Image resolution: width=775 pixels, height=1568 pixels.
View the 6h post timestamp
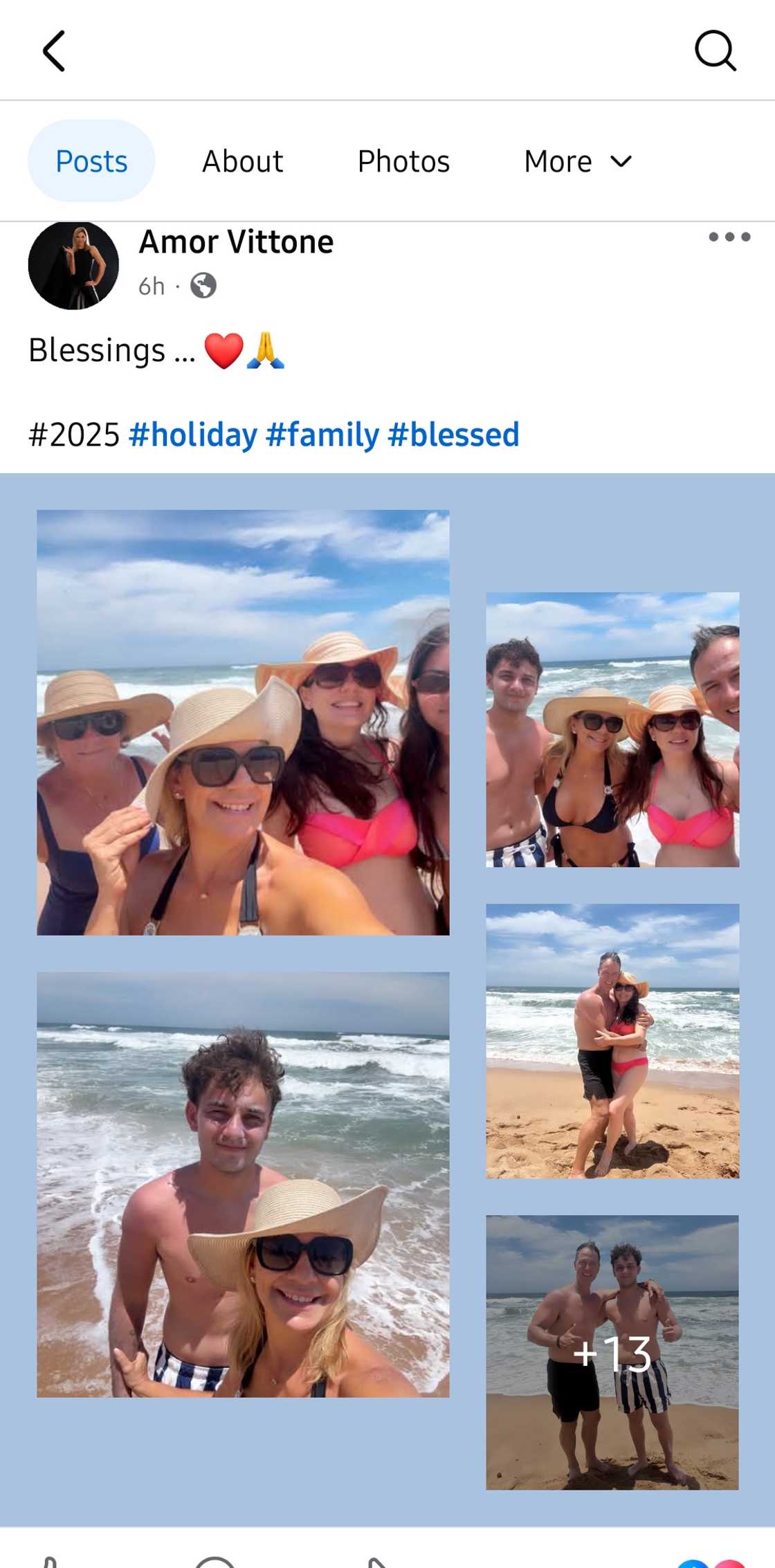[x=152, y=286]
